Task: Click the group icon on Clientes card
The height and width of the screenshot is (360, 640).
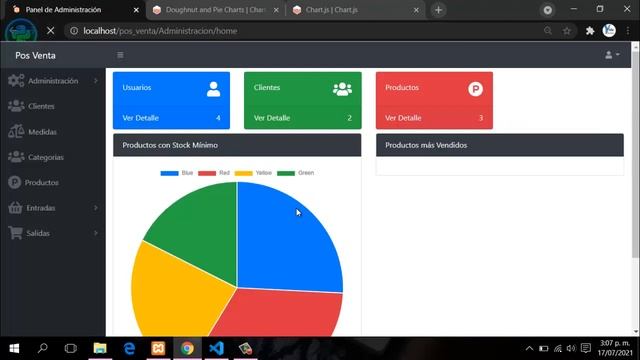Action: tap(342, 89)
